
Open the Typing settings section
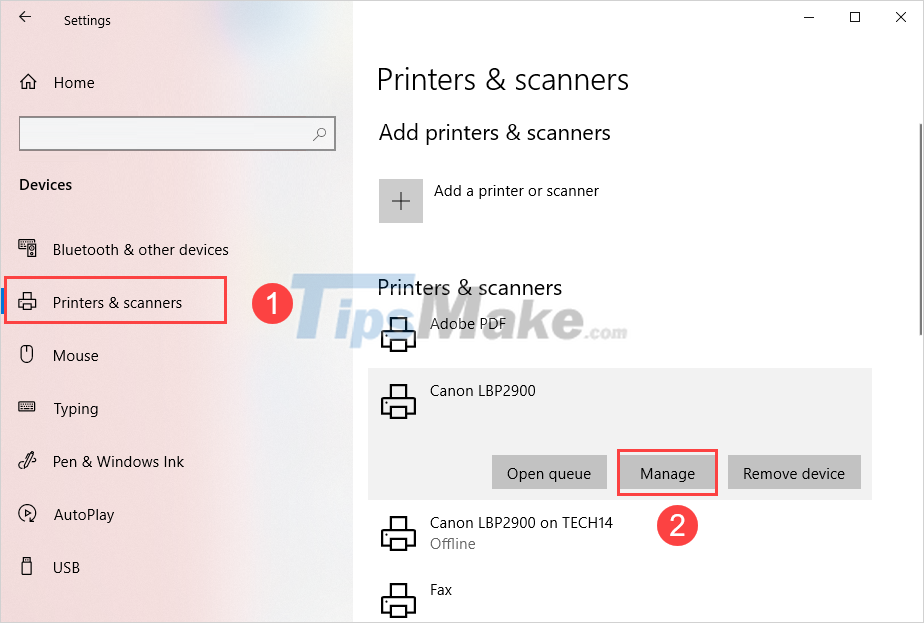75,409
